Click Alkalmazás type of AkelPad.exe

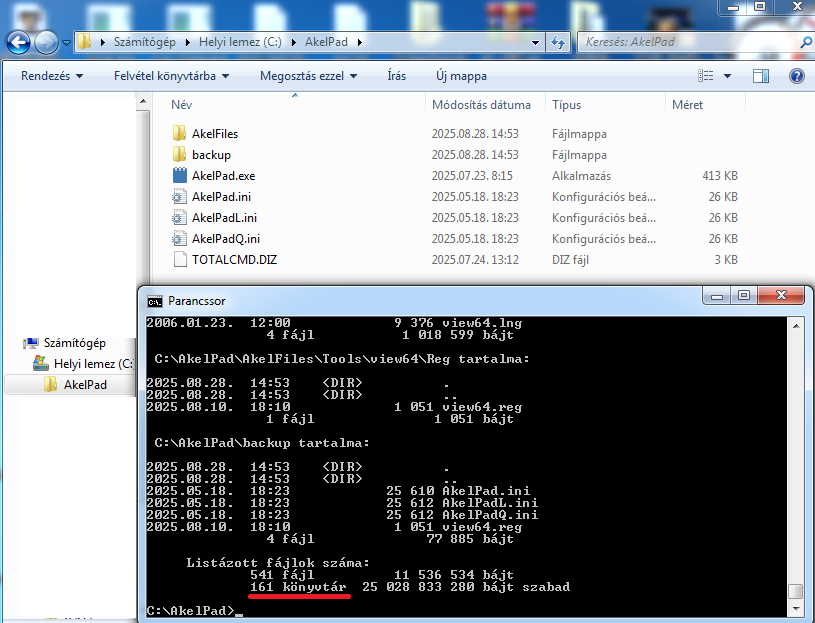coord(581,176)
